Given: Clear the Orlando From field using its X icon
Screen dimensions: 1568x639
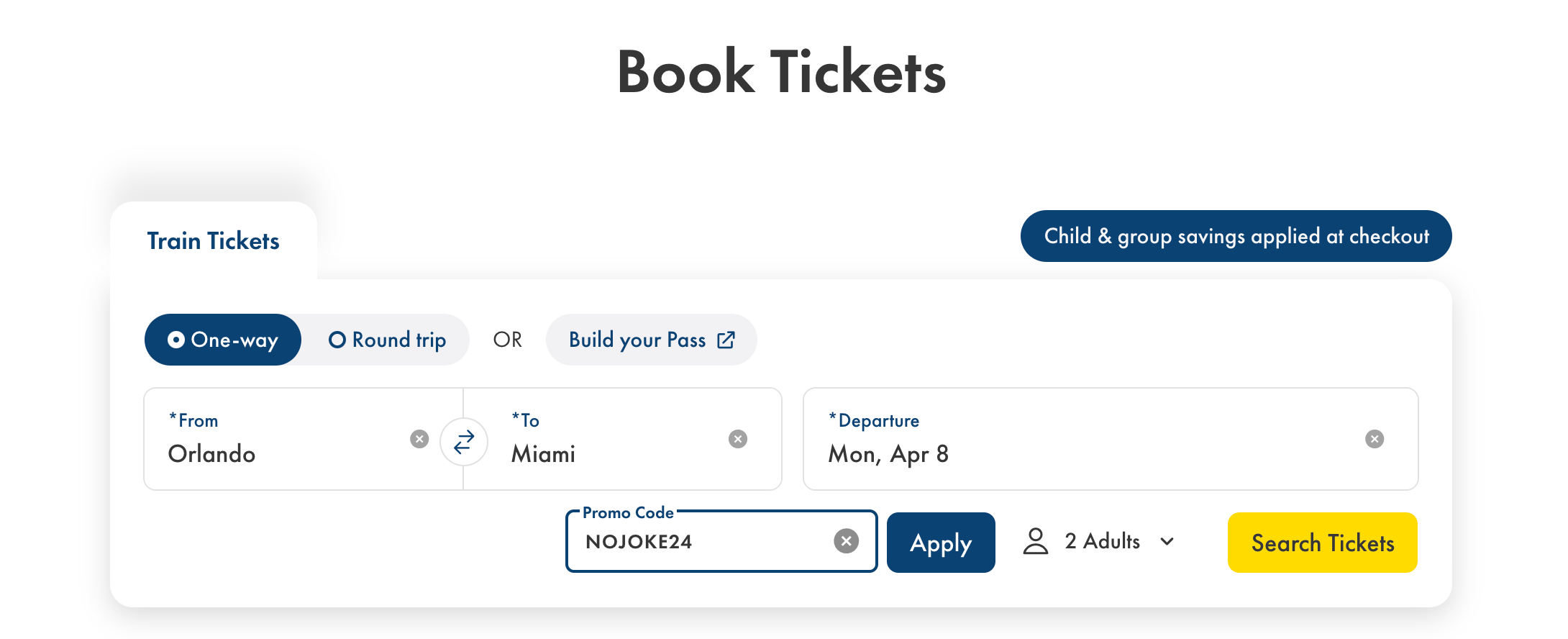Looking at the screenshot, I should coord(419,438).
